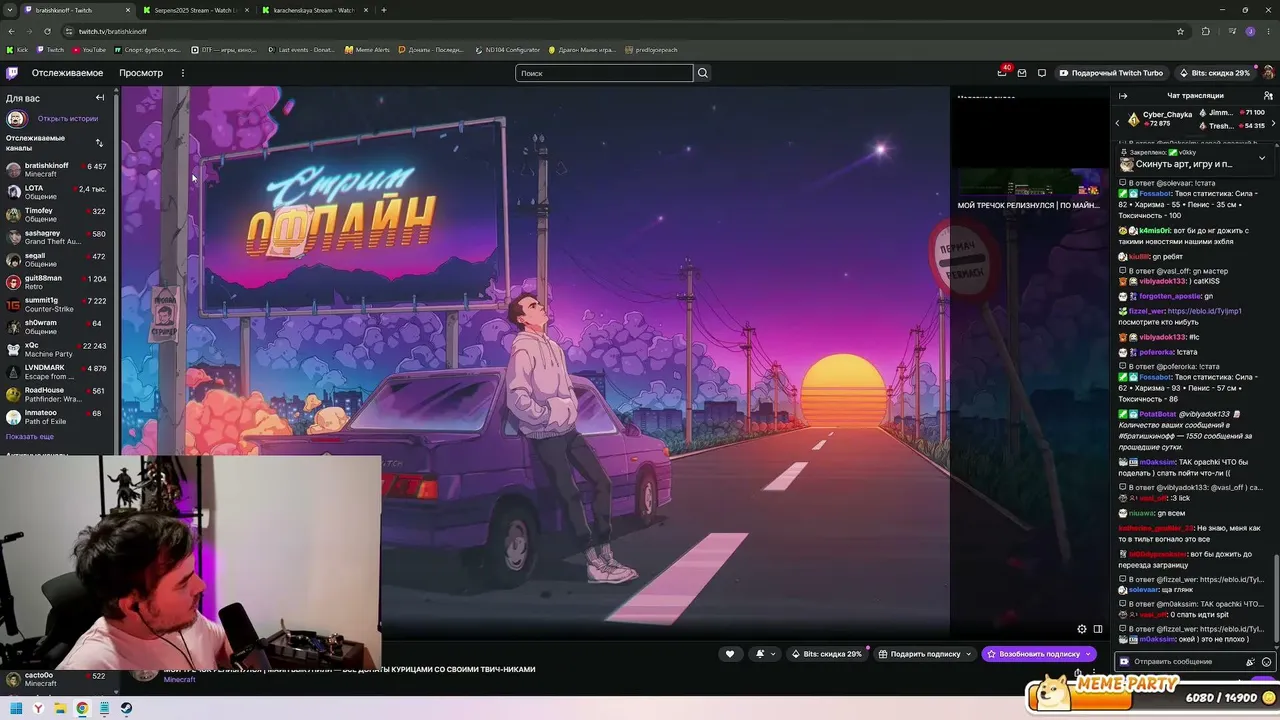This screenshot has width=1280, height=720.
Task: Expand notification bell dropdown
Action: tap(773, 654)
